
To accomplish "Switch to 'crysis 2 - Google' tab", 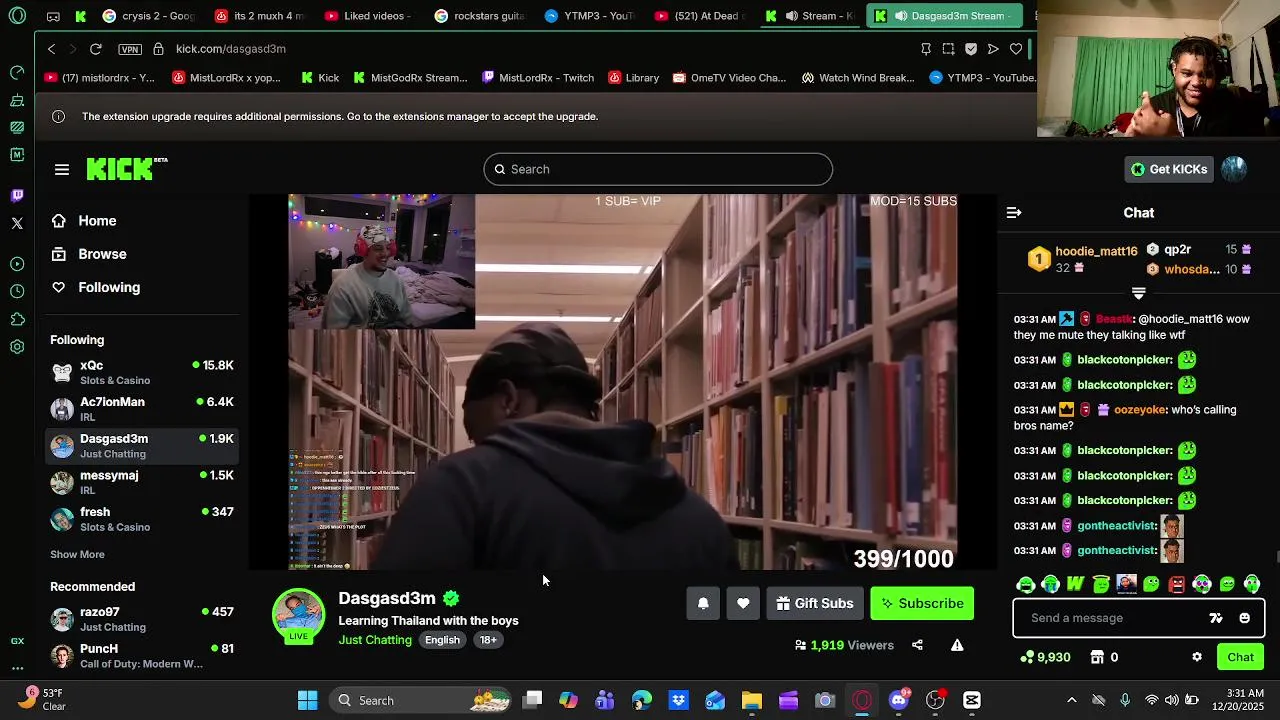I will tap(148, 16).
